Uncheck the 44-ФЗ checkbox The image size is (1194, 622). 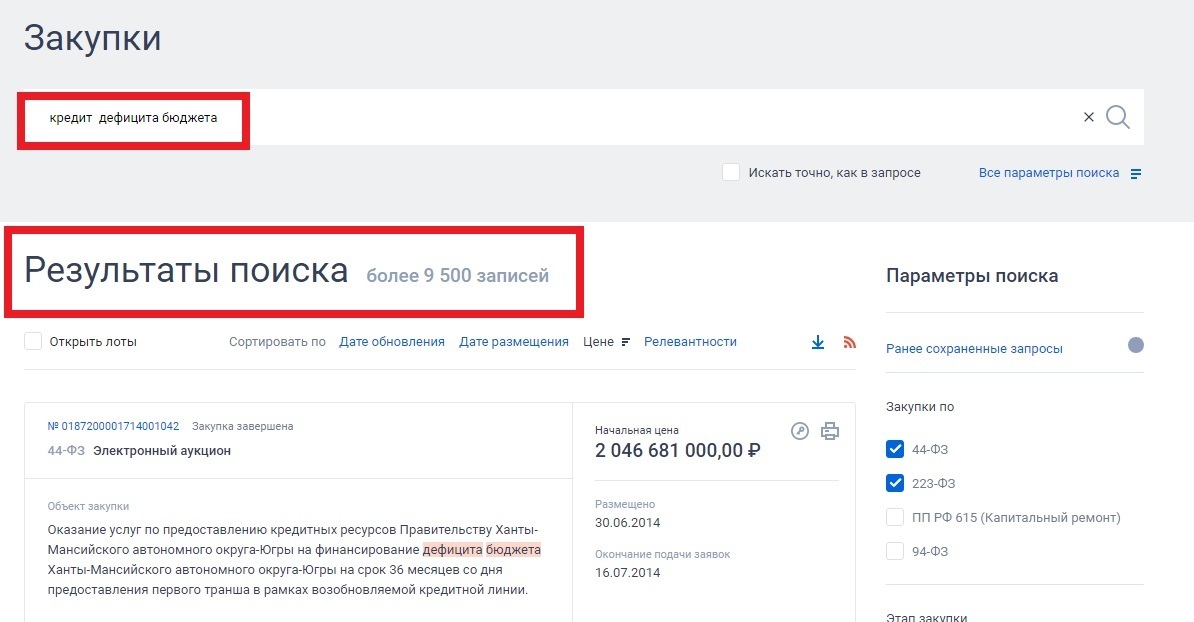click(895, 449)
